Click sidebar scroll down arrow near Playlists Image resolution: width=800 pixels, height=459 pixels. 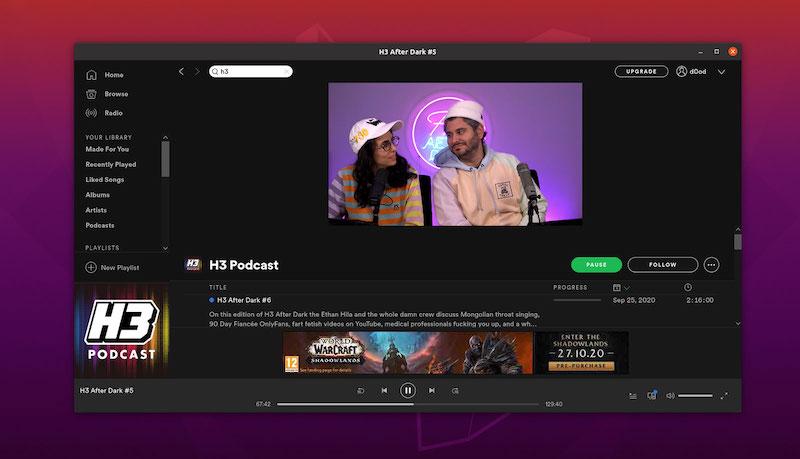165,248
